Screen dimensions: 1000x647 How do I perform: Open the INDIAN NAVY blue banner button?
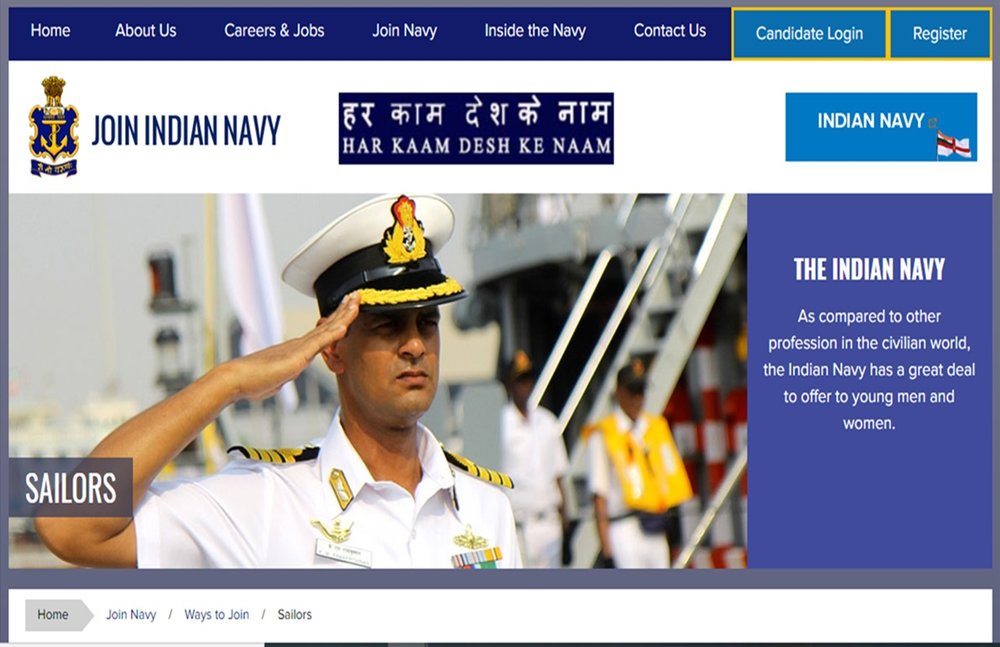(x=881, y=127)
